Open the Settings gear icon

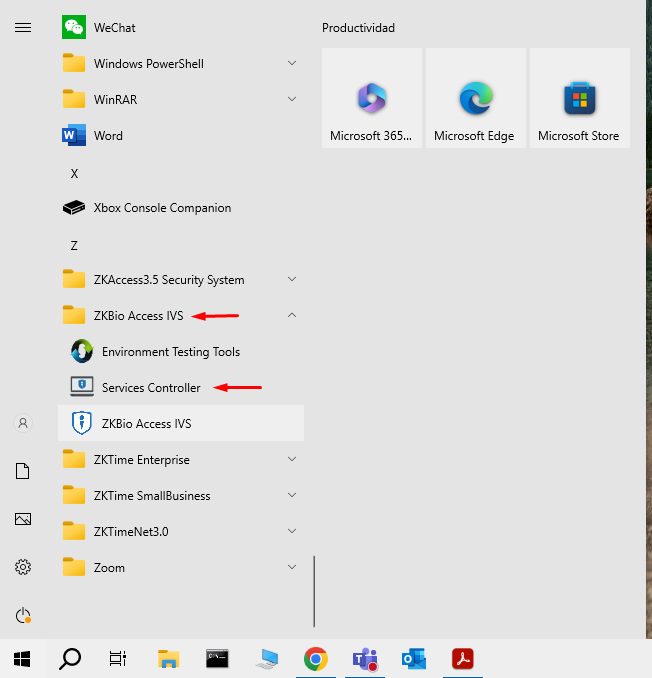(x=23, y=567)
